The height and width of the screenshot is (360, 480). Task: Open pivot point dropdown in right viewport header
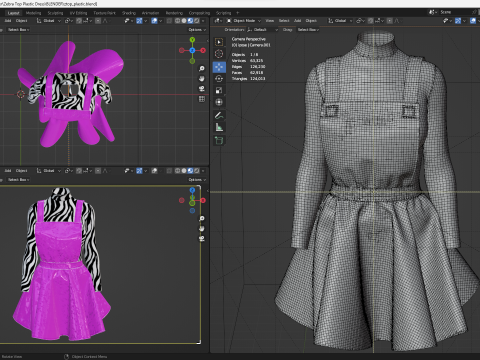(360, 21)
